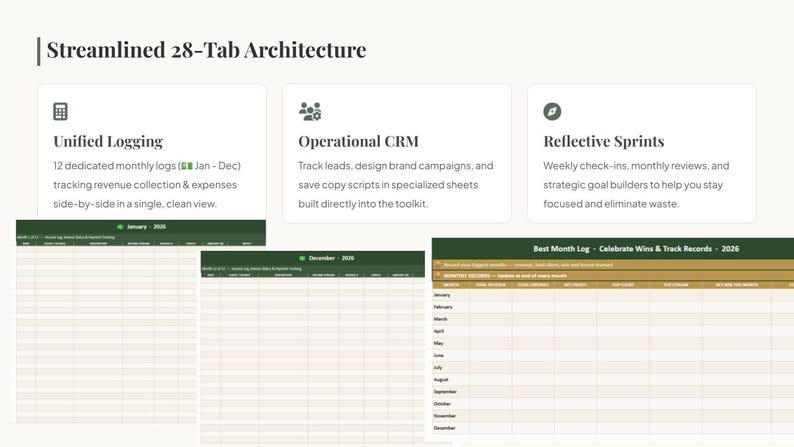
Task: Select the January row in Best Month Log
Action: [x=613, y=295]
